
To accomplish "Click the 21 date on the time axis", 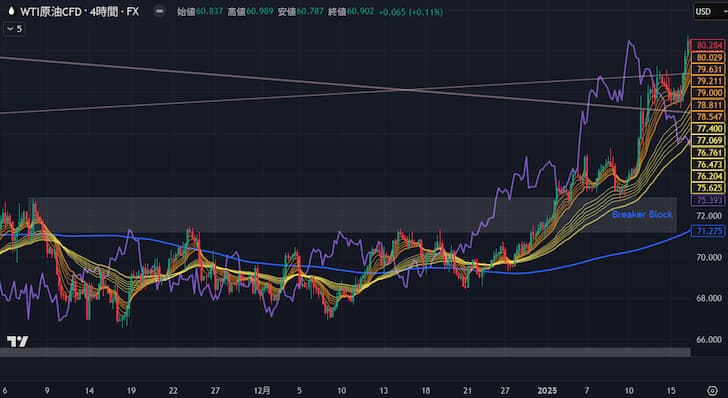I will pyautogui.click(x=468, y=390).
